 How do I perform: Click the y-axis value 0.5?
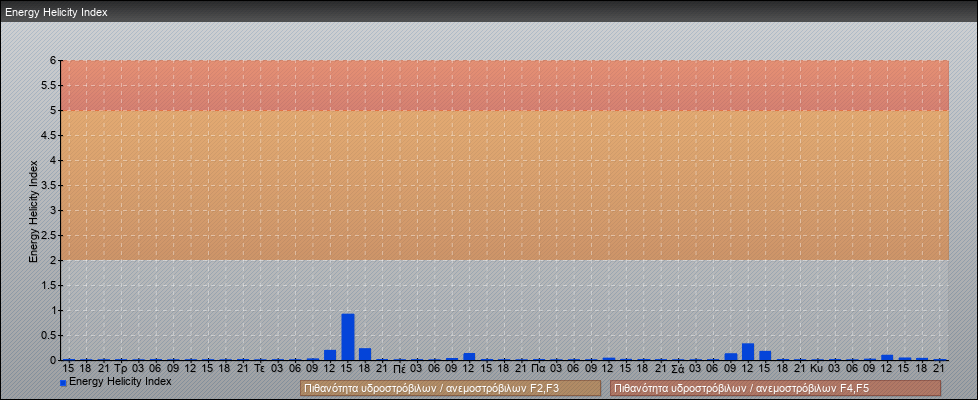[x=49, y=335]
